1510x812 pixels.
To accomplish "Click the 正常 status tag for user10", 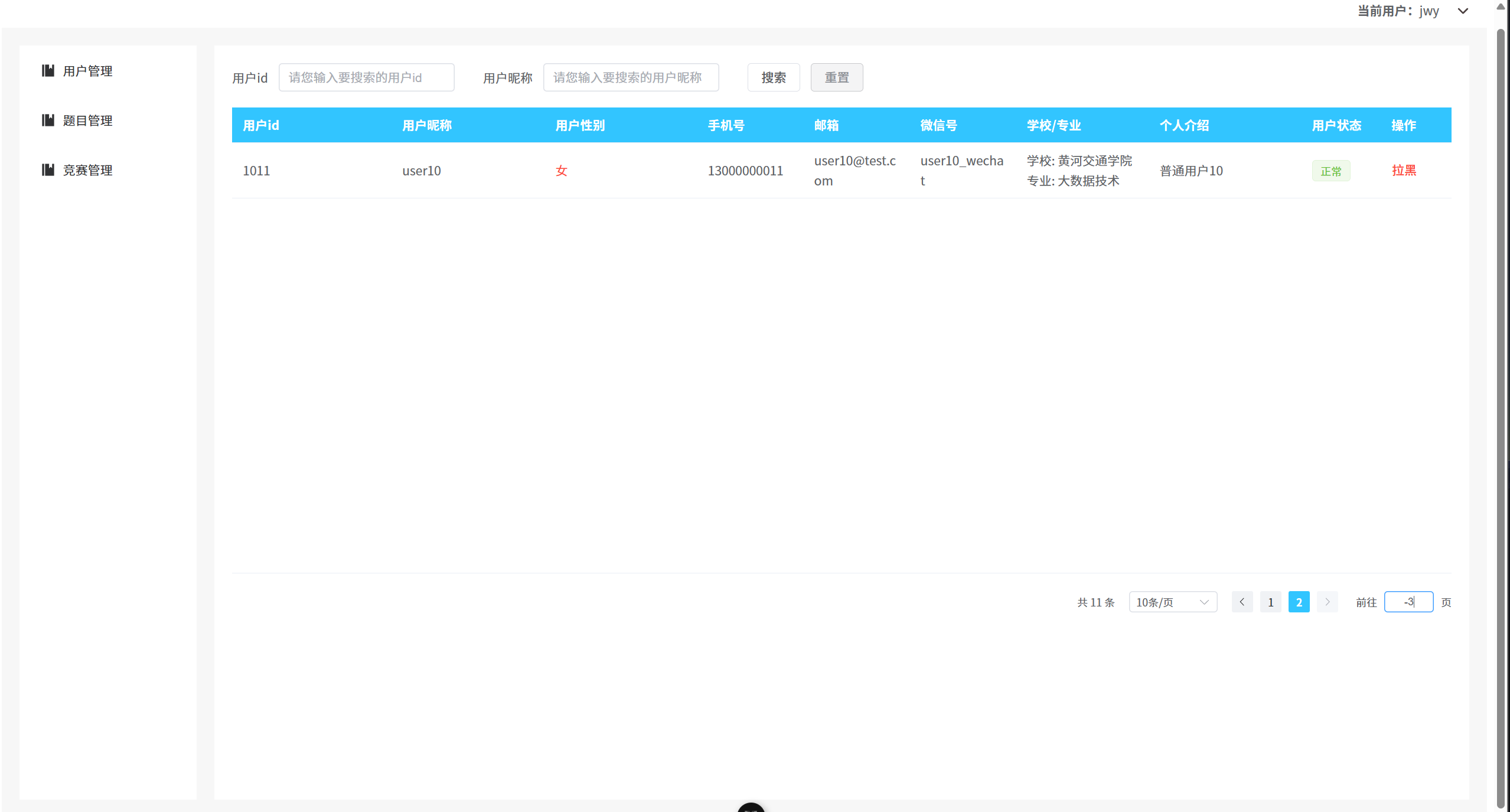I will pos(1330,171).
